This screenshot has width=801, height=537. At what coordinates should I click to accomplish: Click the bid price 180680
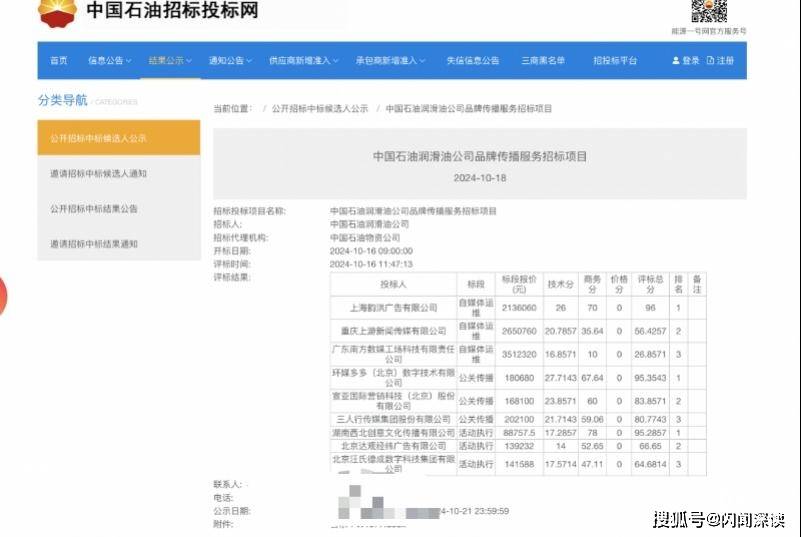click(519, 378)
